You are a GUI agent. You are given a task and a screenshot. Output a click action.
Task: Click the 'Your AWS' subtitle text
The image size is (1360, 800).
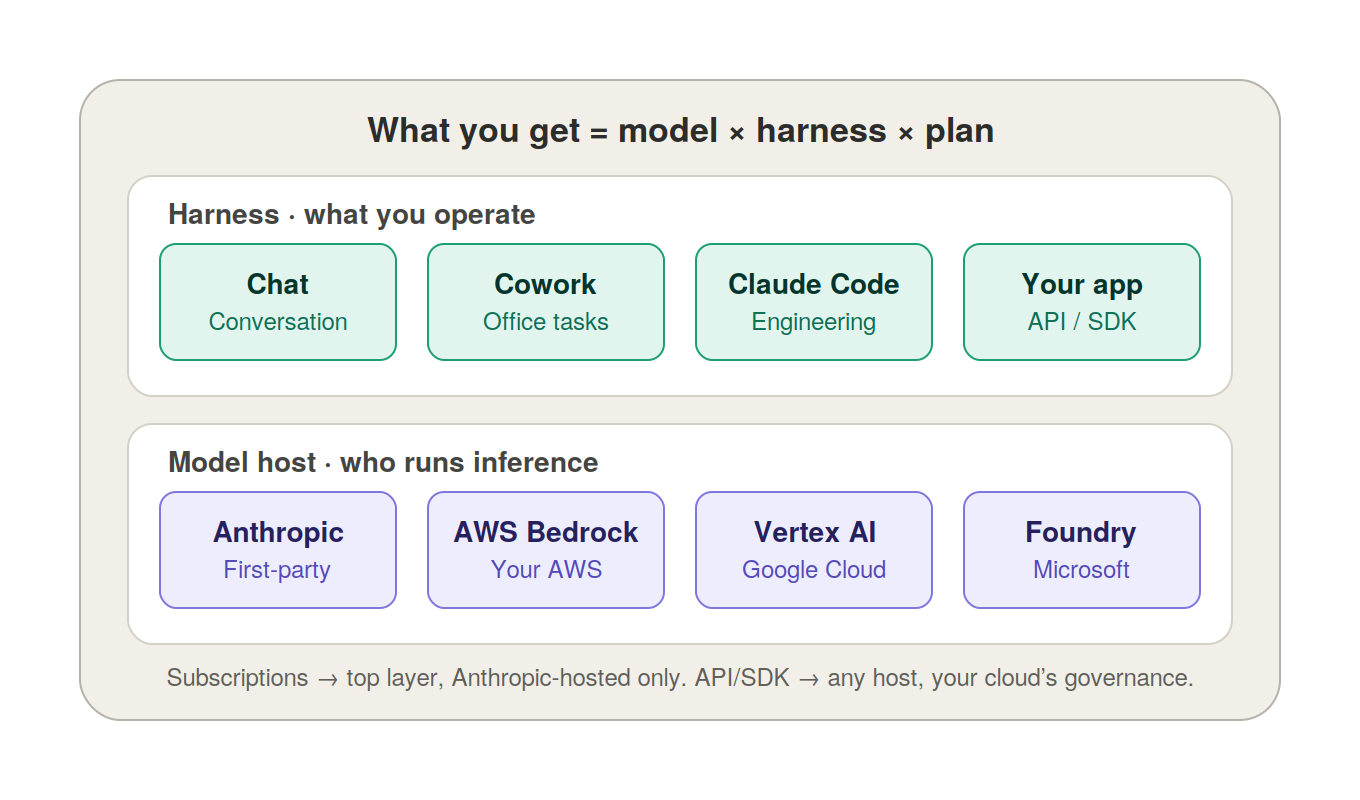(x=546, y=570)
